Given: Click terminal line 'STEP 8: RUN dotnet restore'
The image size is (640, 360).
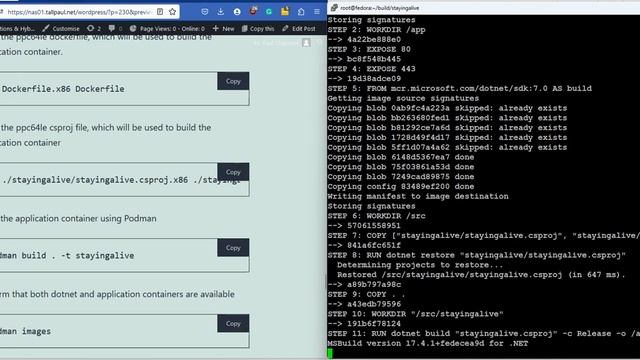Looking at the screenshot, I should tap(477, 255).
